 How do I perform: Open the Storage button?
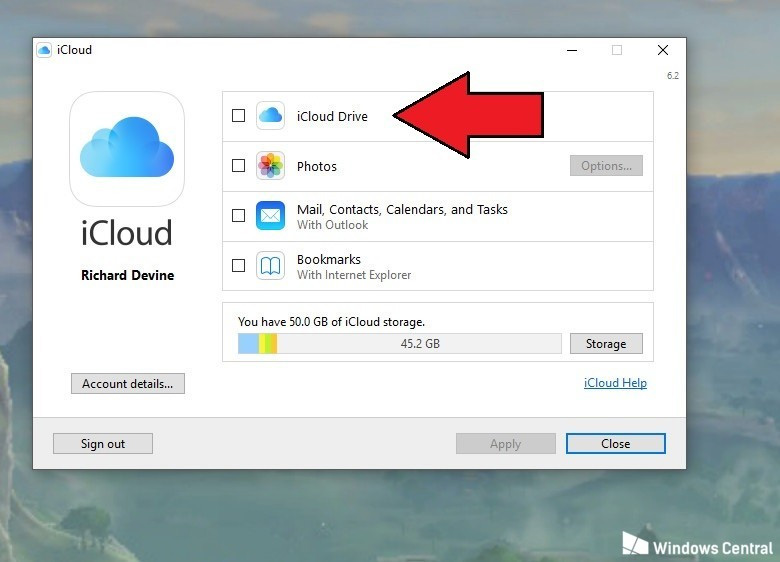click(x=606, y=344)
